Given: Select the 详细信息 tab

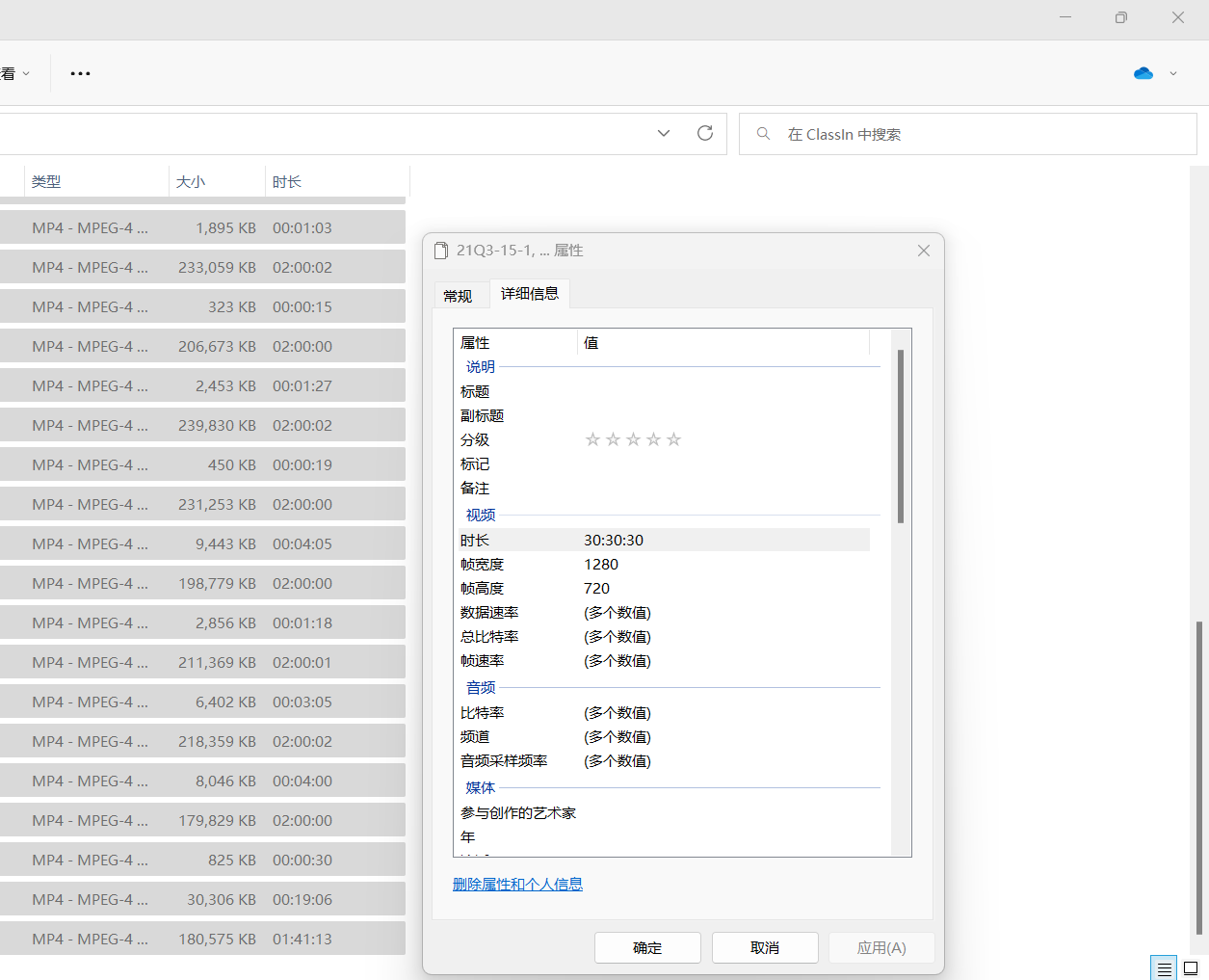Looking at the screenshot, I should (530, 293).
